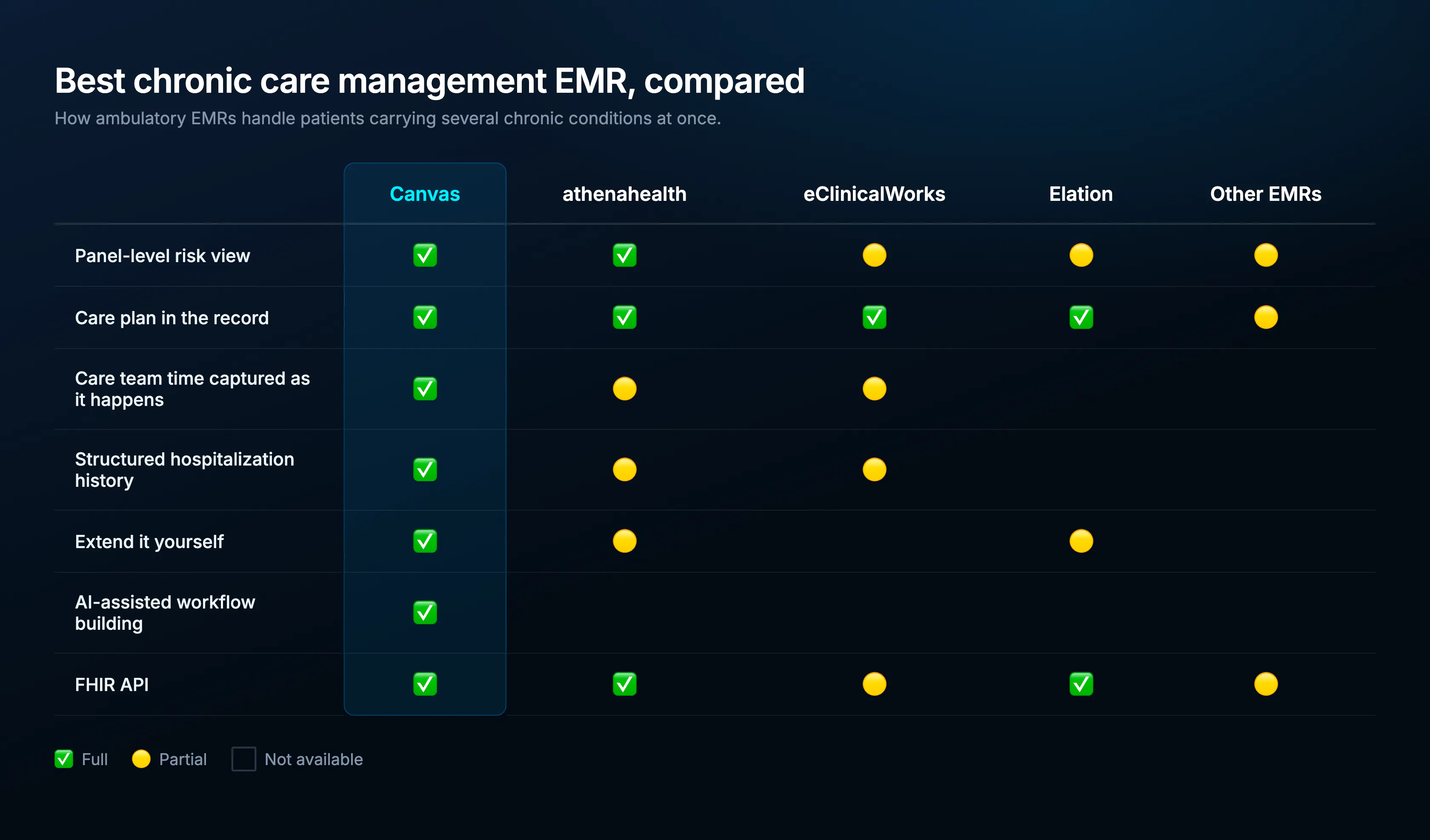The width and height of the screenshot is (1430, 840).
Task: Click Canvas checkmark in Extend it yourself row
Action: [425, 541]
